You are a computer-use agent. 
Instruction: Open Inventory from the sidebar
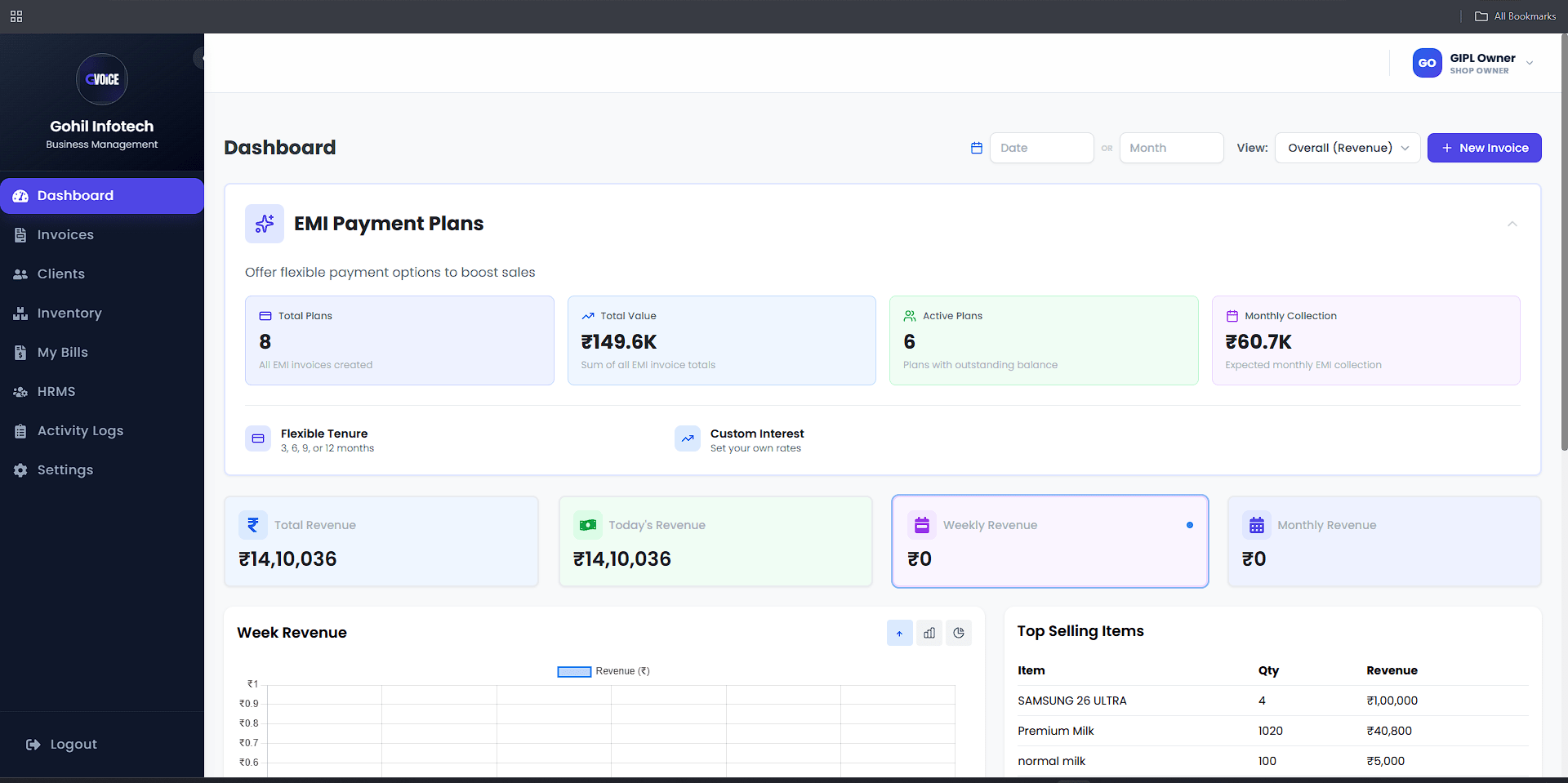(x=102, y=314)
